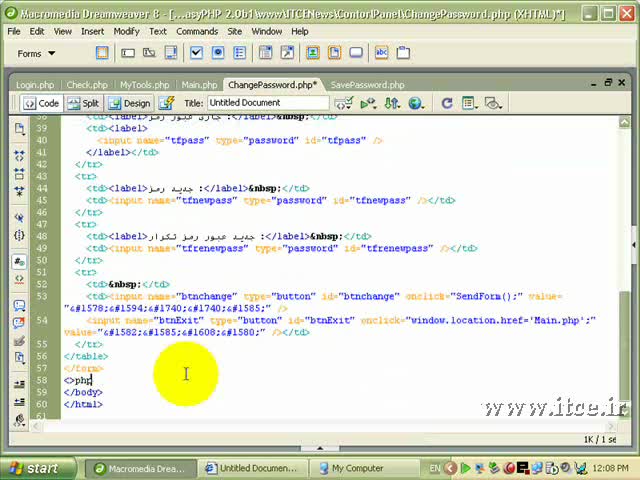The image size is (640, 480).
Task: Open the Check Browser Support menu
Action: coord(344,103)
